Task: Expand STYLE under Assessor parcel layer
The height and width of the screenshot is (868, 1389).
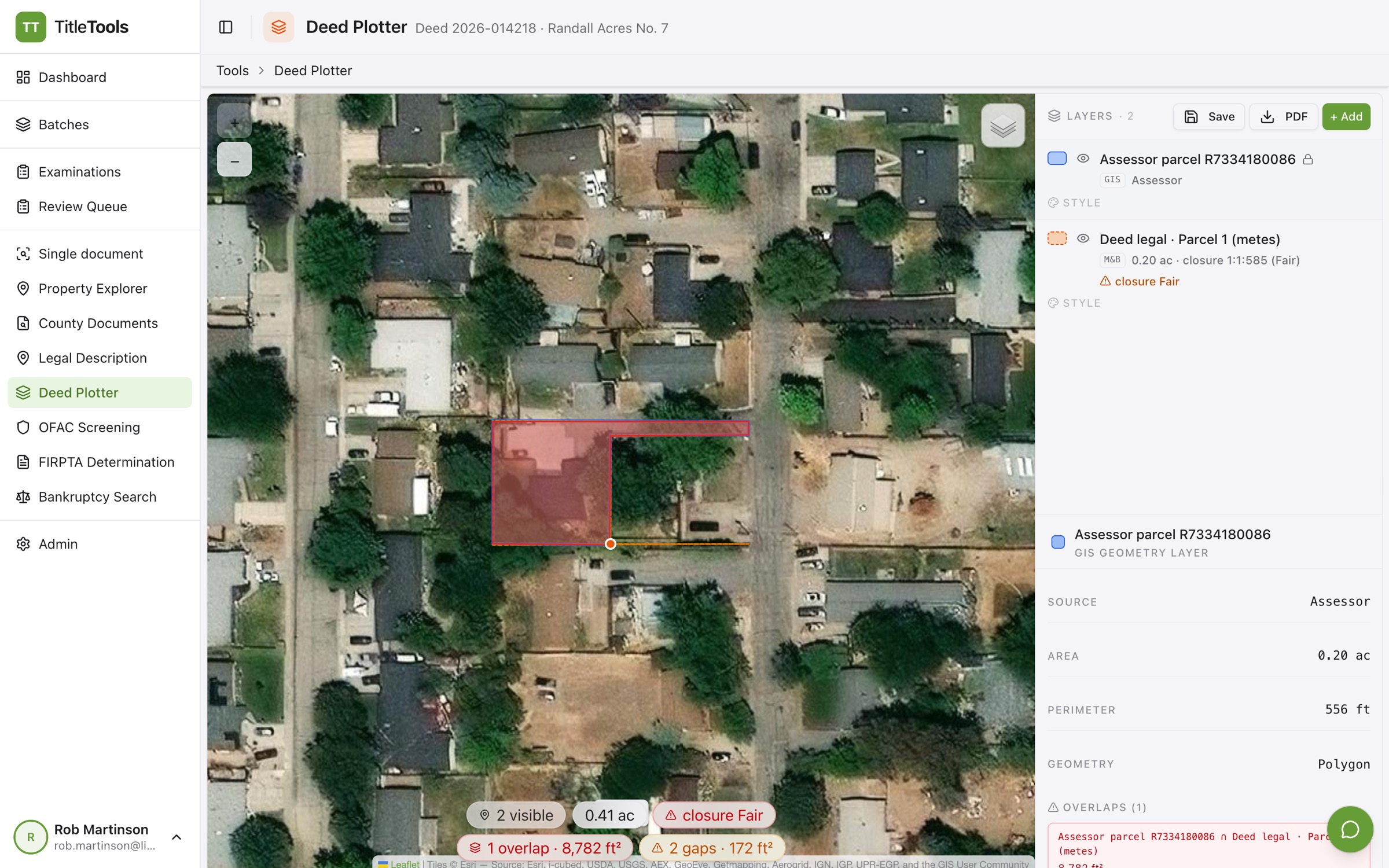Action: (1075, 203)
